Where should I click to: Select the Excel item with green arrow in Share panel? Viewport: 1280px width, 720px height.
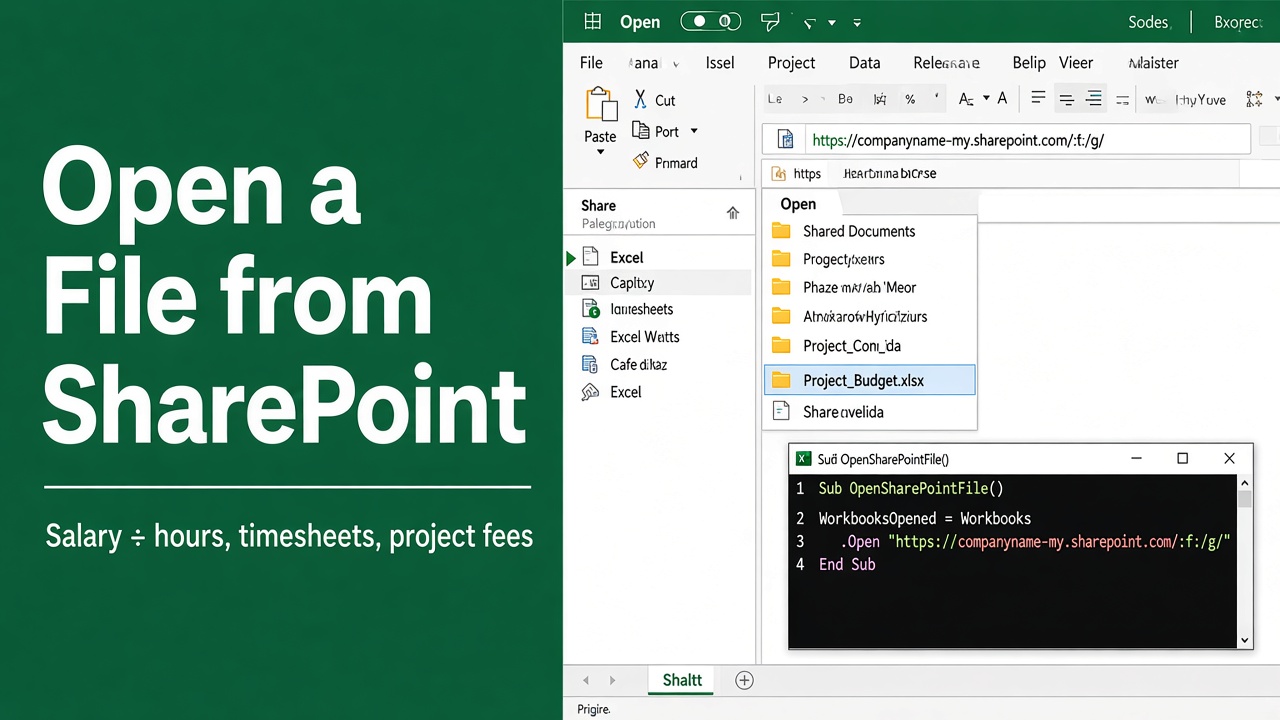(x=626, y=257)
